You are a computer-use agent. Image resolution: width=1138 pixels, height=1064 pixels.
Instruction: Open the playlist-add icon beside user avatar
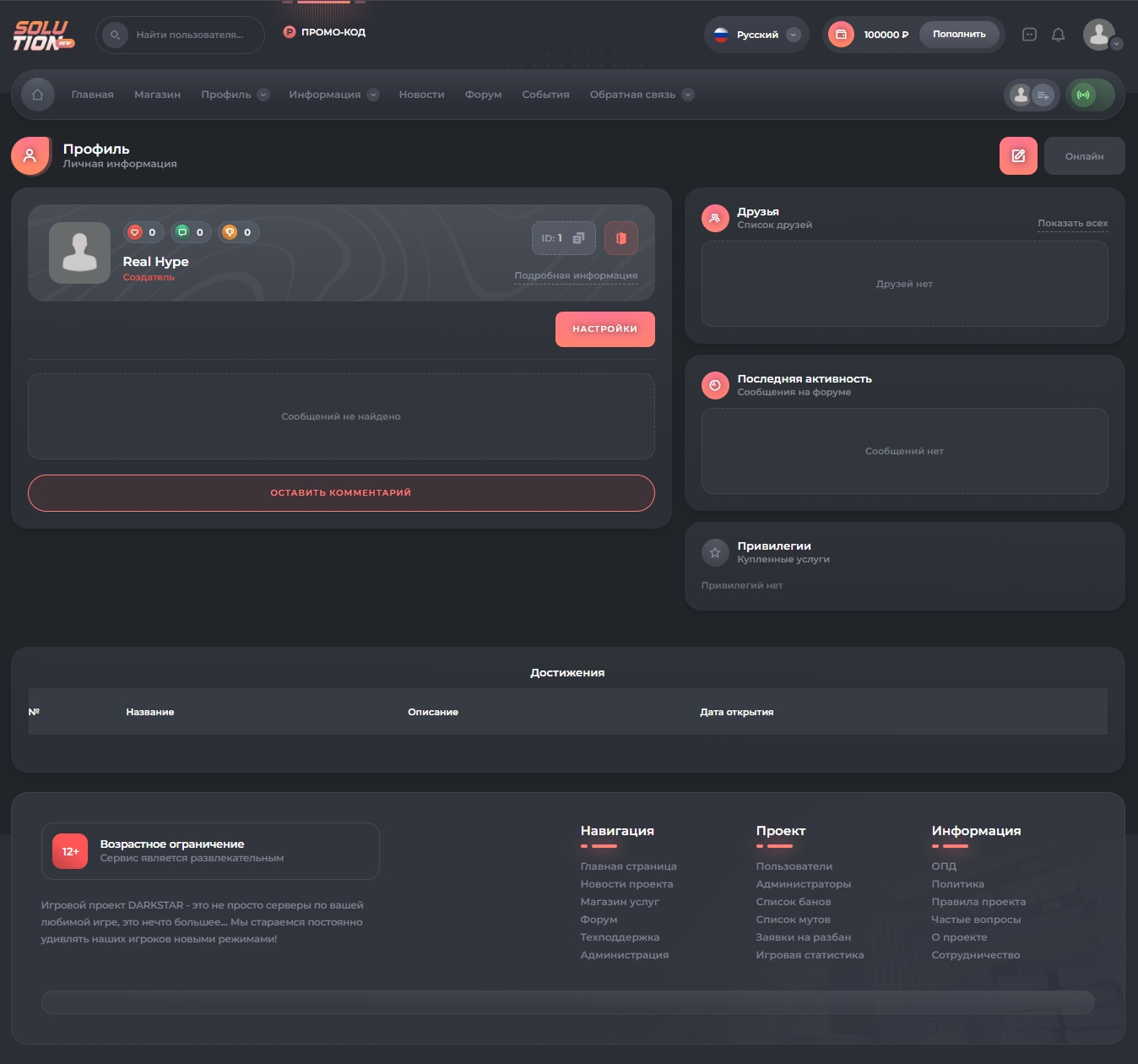click(1043, 95)
